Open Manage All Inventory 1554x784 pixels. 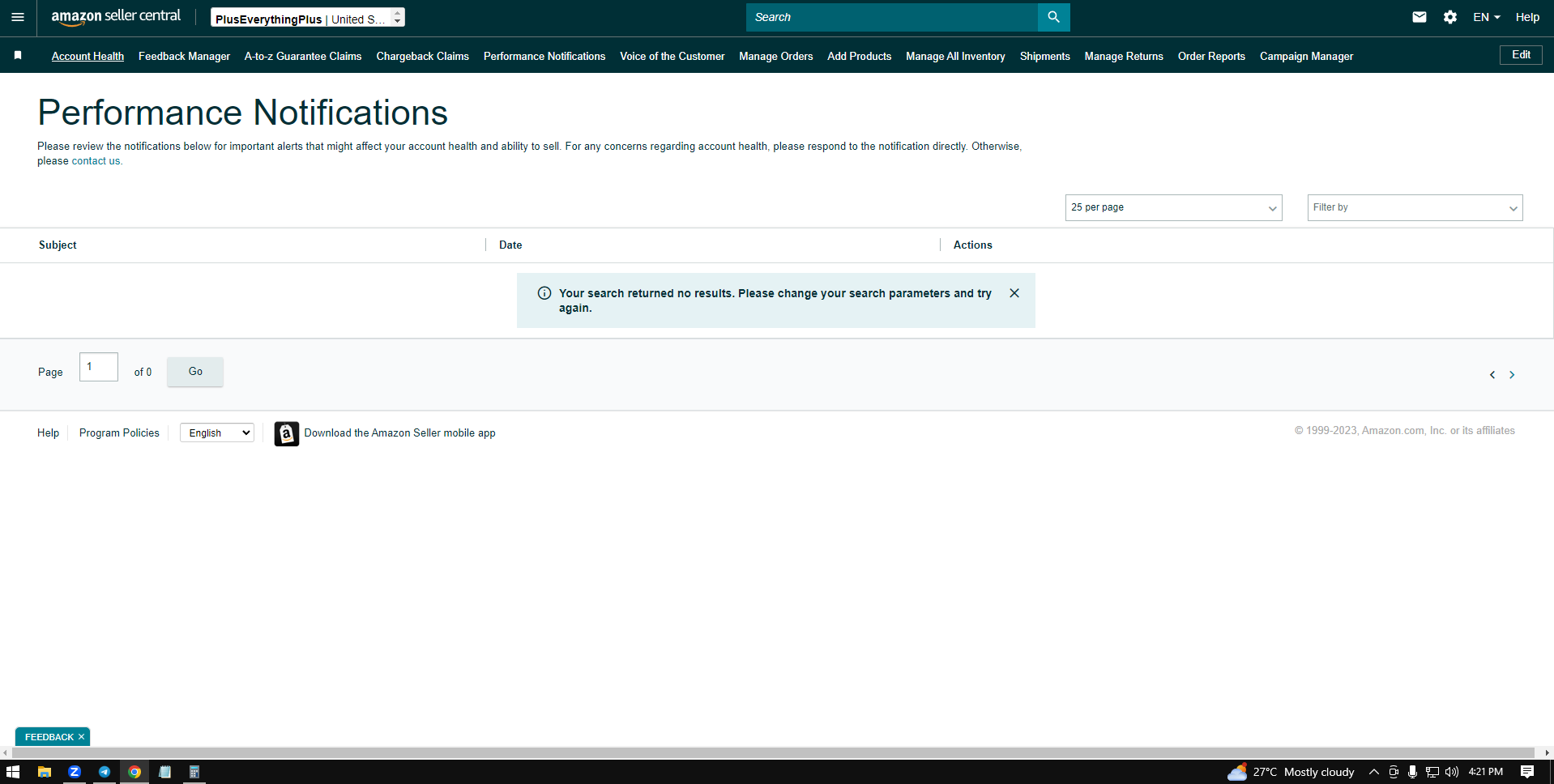pos(955,56)
